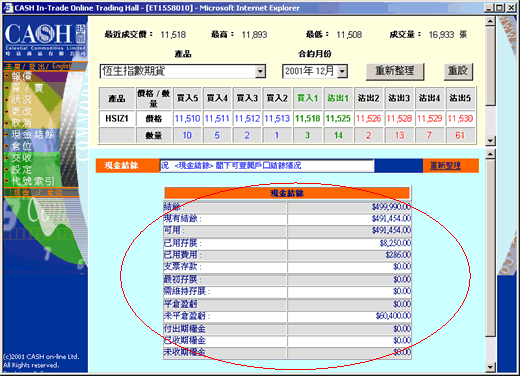Click the 買入4 price 11,511
The width and height of the screenshot is (520, 376).
tap(217, 118)
